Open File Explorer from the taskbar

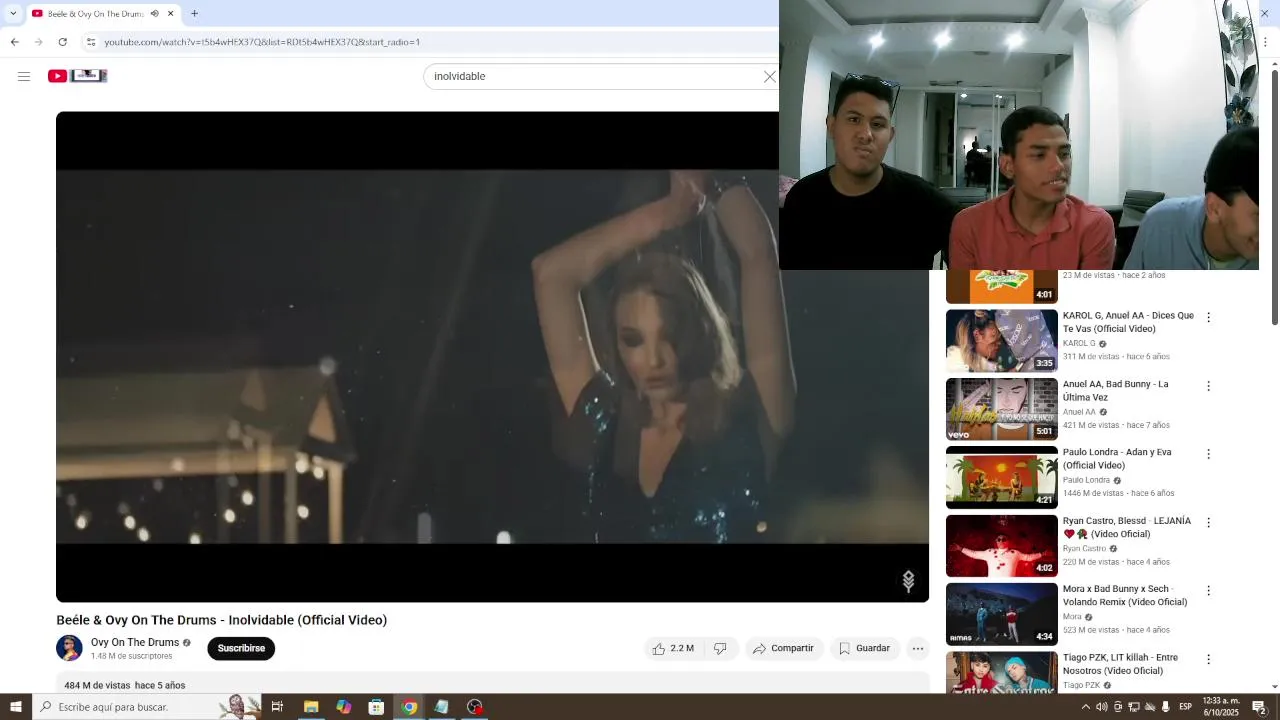pos(311,707)
